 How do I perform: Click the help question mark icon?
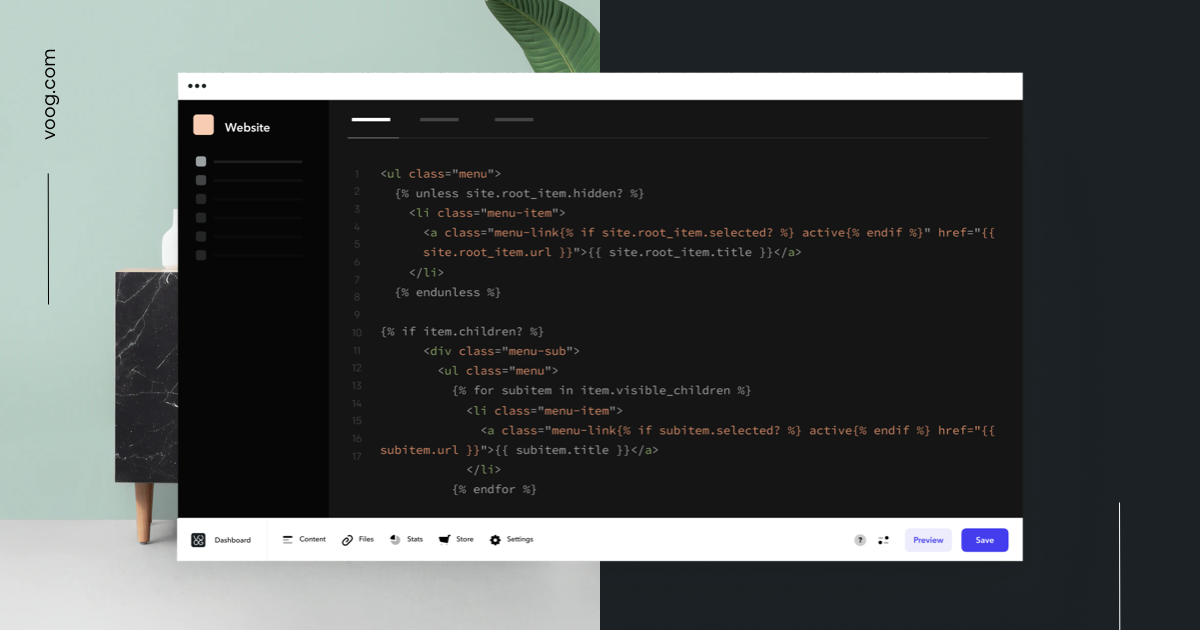tap(859, 539)
